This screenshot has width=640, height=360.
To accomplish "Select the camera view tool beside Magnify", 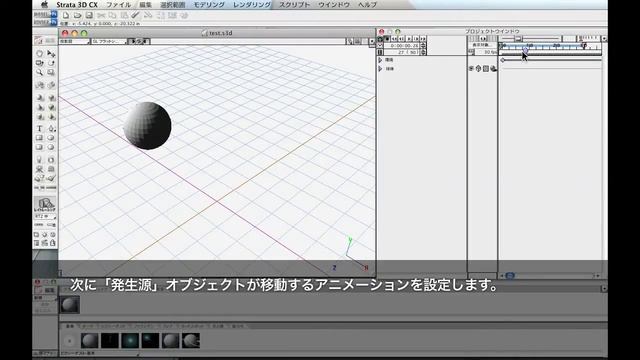I will point(51,72).
